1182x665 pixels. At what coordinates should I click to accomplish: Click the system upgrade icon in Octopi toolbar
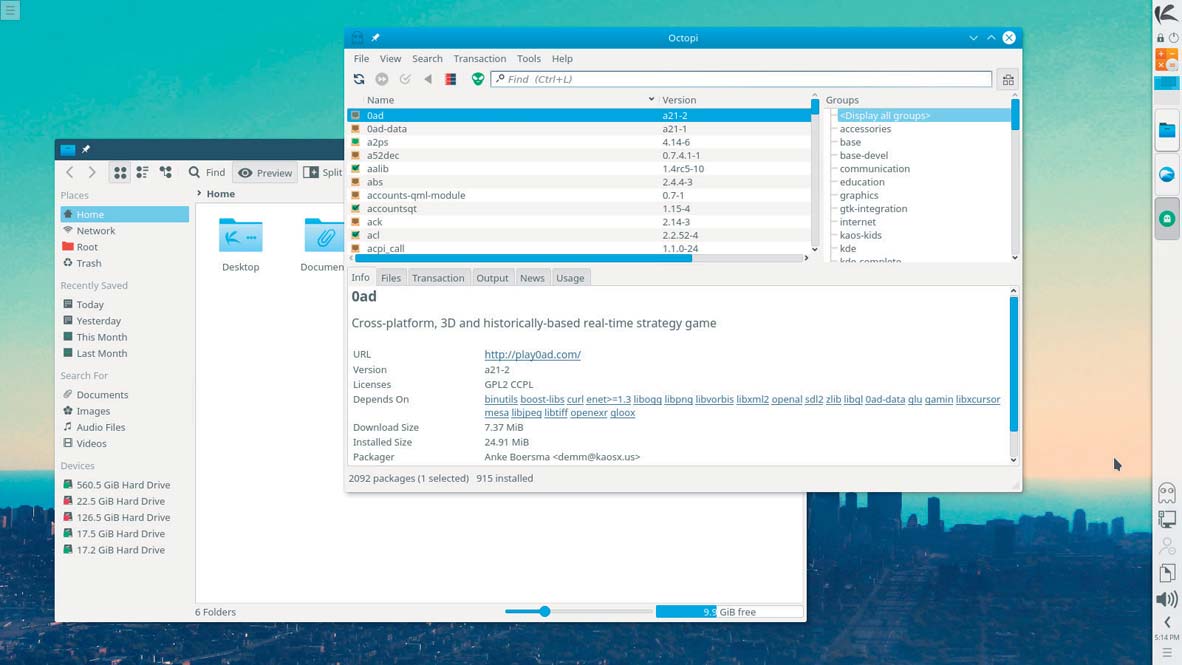pyautogui.click(x=382, y=79)
